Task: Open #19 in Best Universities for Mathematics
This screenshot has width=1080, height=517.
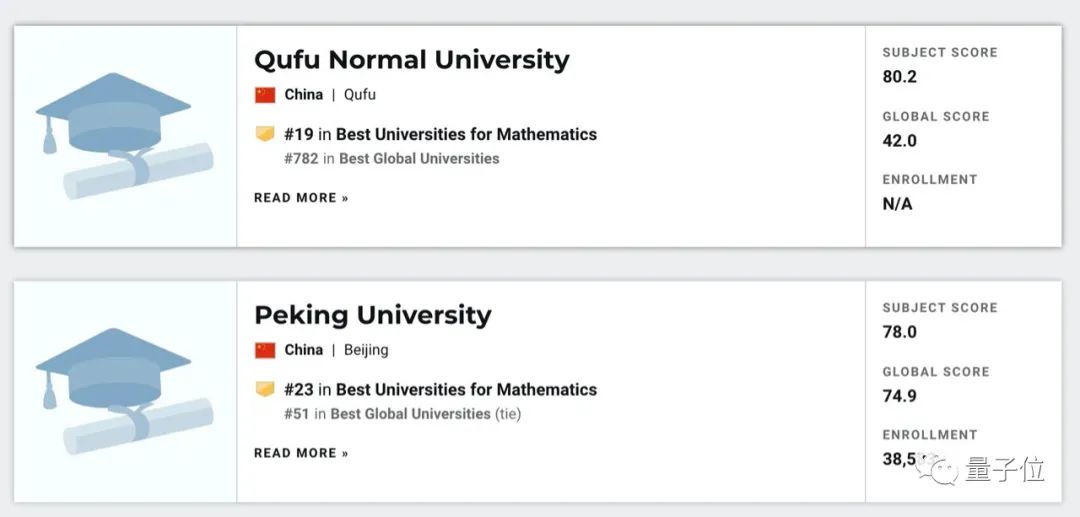Action: (x=440, y=134)
